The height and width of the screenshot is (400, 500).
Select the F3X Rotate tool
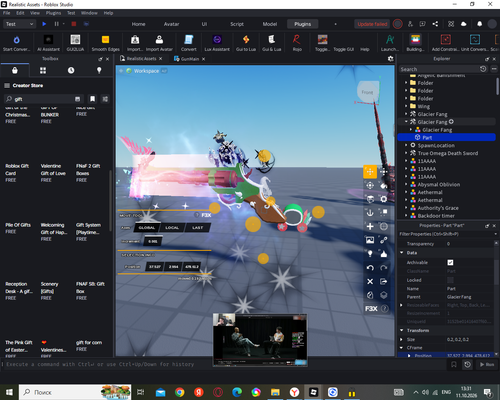click(370, 185)
